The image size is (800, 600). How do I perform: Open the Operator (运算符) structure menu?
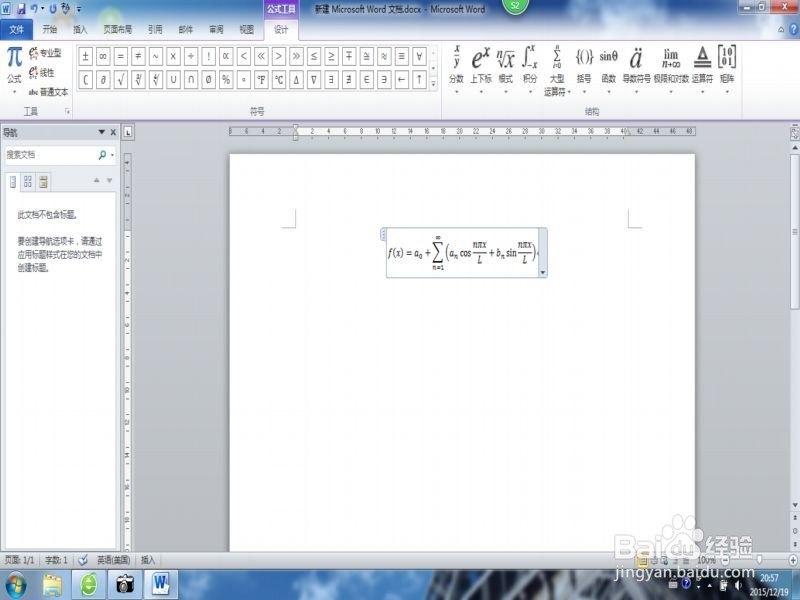click(703, 70)
